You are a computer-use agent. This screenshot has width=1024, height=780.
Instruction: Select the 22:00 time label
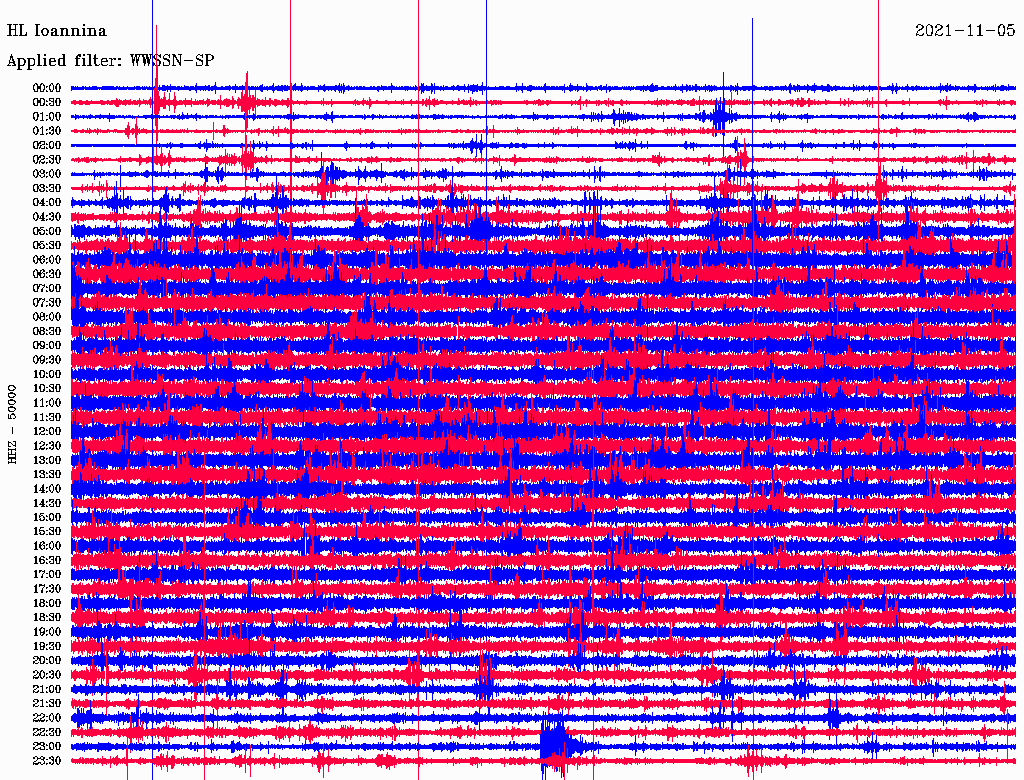(x=47, y=718)
